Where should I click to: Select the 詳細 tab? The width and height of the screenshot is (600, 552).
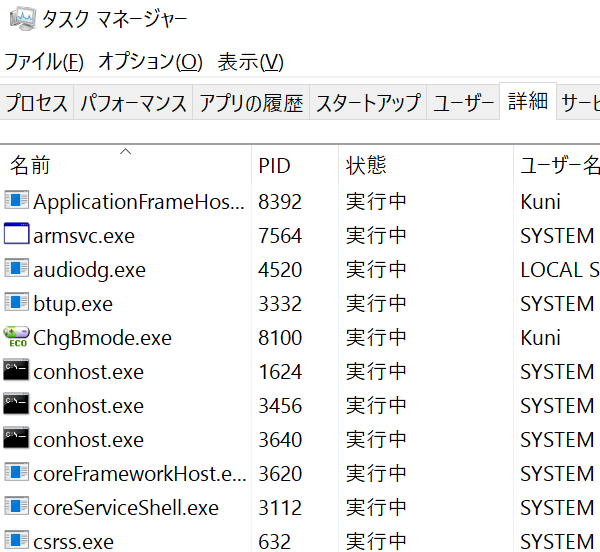click(x=528, y=101)
